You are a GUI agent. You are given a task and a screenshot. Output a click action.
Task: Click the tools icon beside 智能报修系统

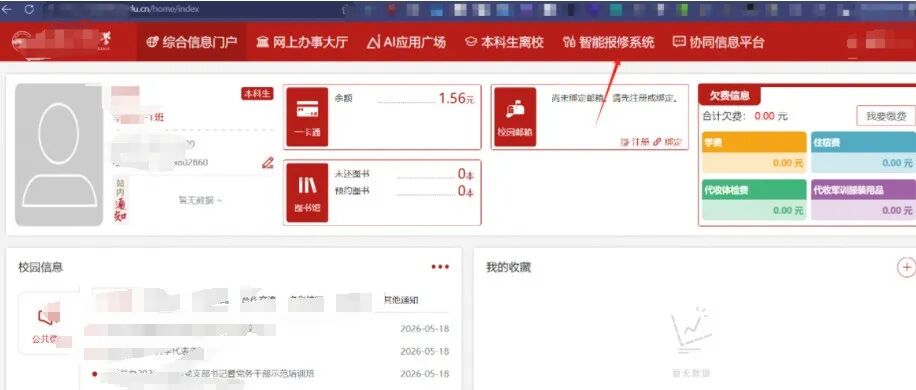click(569, 42)
